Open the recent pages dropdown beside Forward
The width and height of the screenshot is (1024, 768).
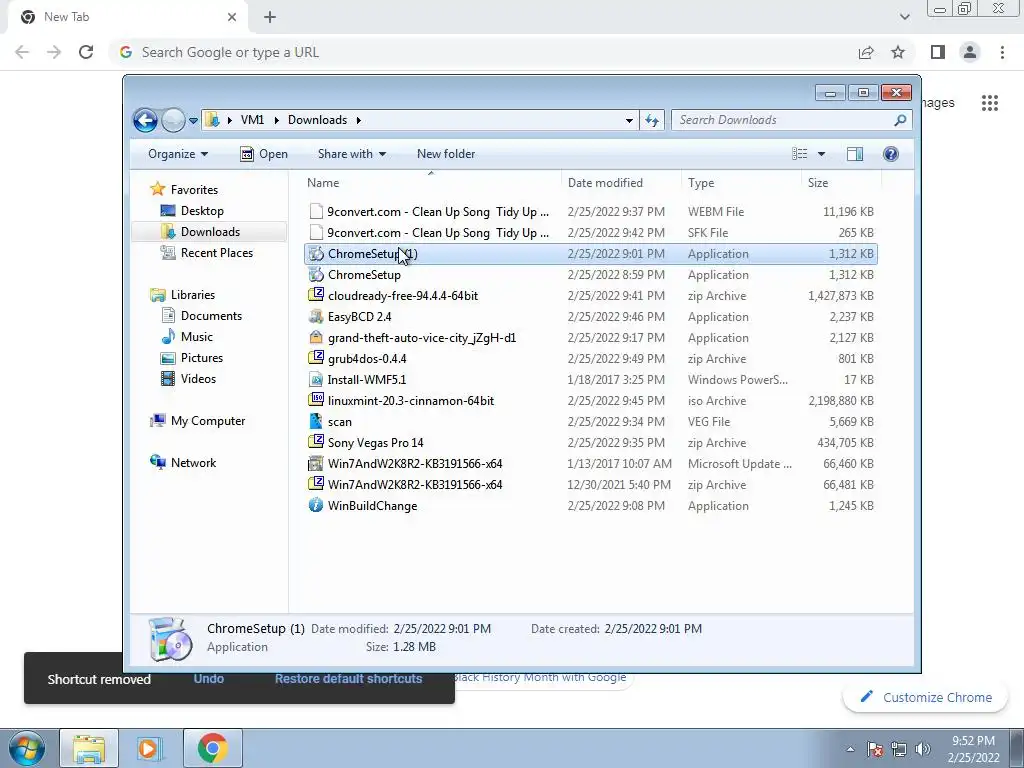coord(193,121)
